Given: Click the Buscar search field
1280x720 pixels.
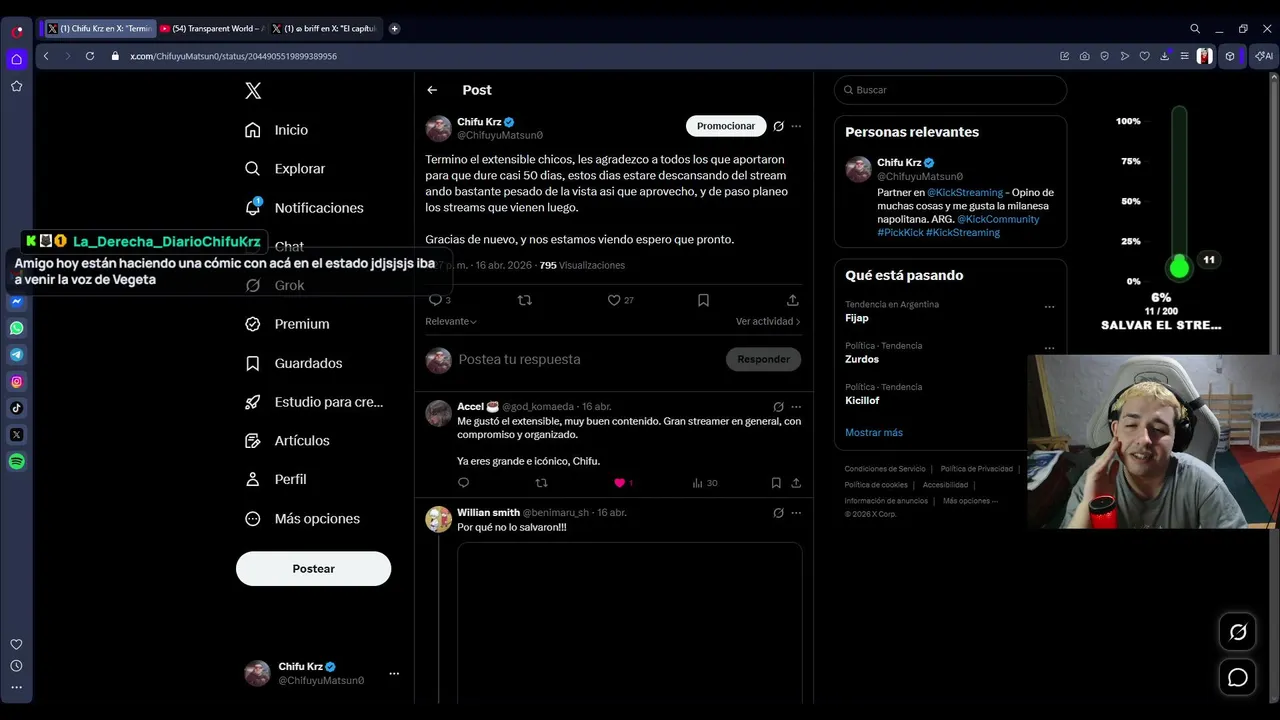Looking at the screenshot, I should click(950, 90).
